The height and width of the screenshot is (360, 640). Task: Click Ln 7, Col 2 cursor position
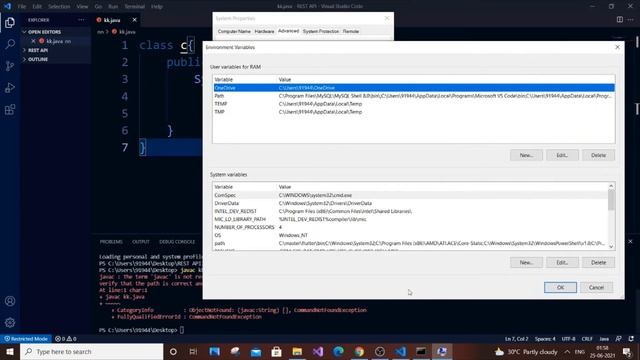516,339
